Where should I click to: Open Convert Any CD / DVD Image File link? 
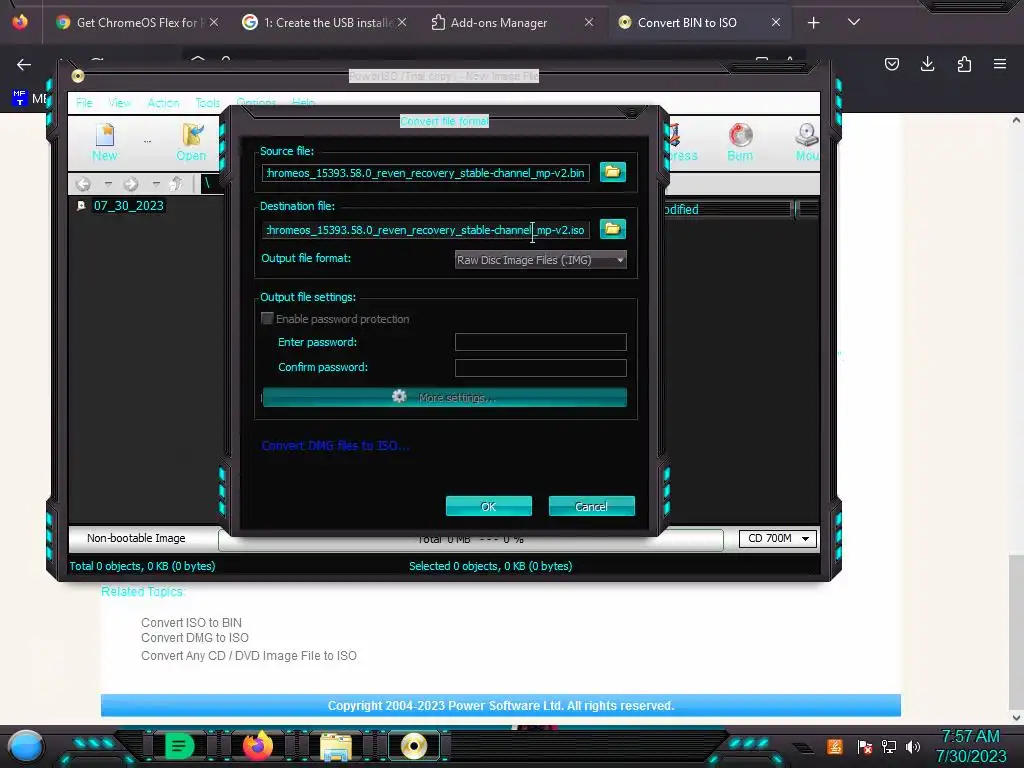(x=249, y=655)
